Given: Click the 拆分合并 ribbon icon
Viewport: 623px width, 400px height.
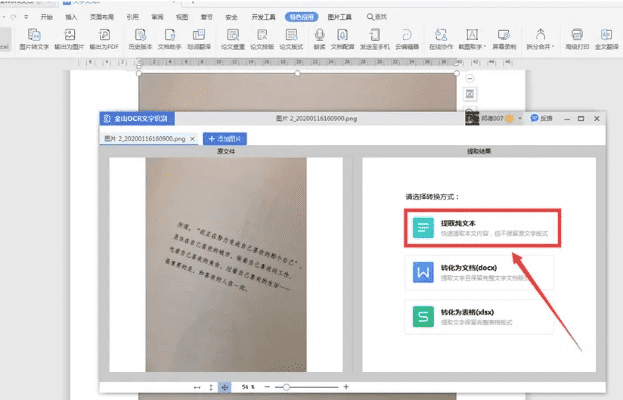Looking at the screenshot, I should [540, 39].
